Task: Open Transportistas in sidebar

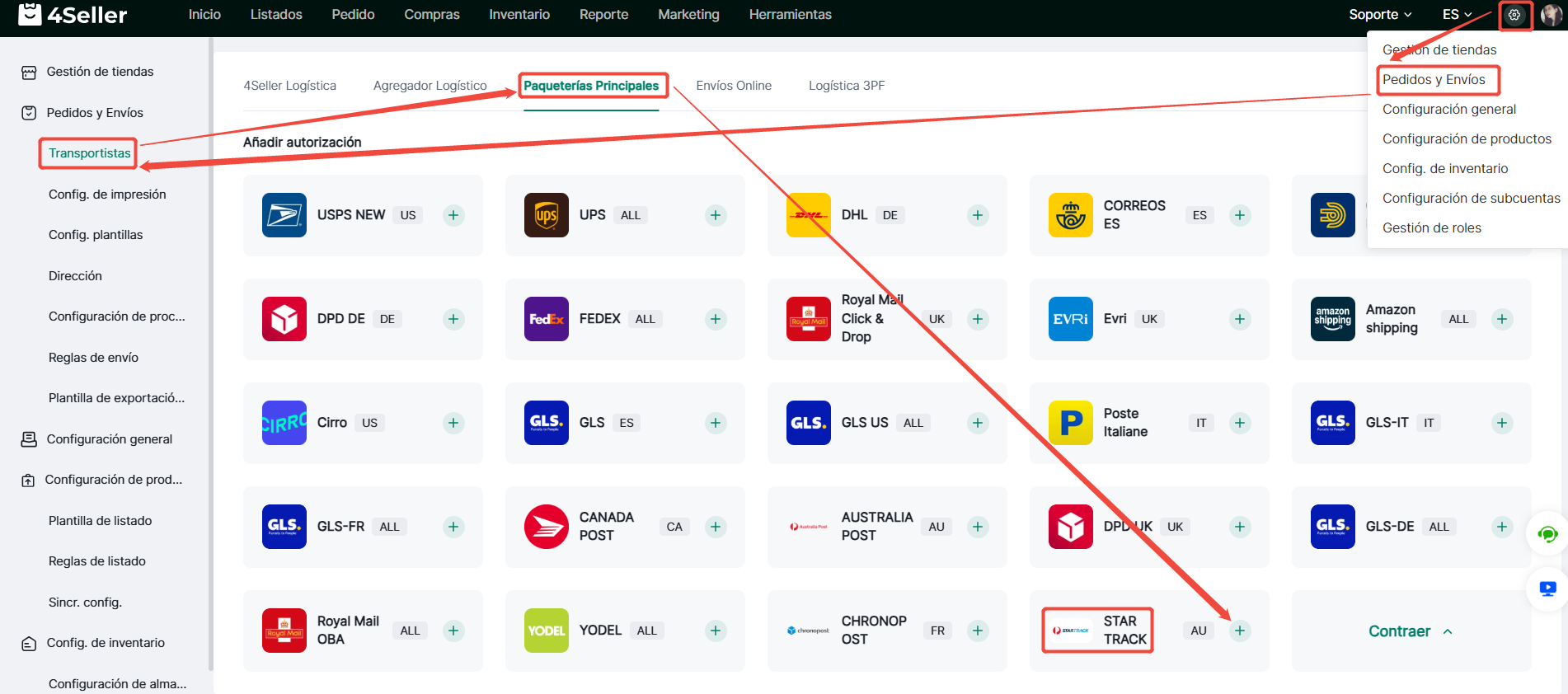Action: 89,153
